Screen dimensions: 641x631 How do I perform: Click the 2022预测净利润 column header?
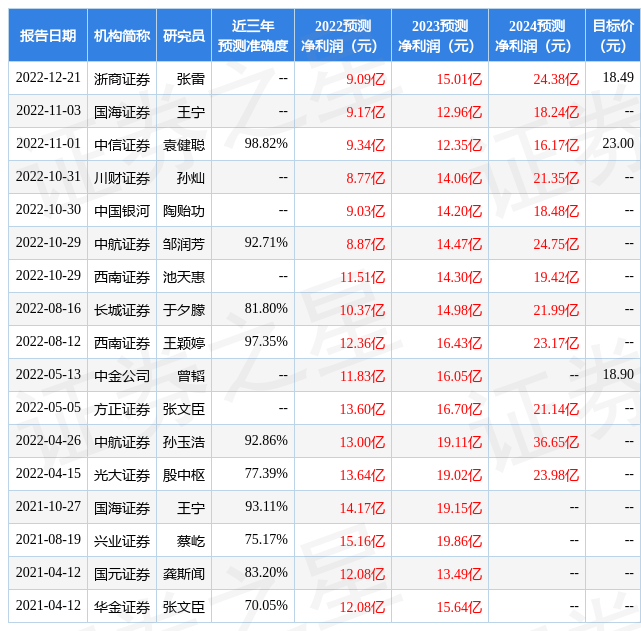tap(343, 36)
